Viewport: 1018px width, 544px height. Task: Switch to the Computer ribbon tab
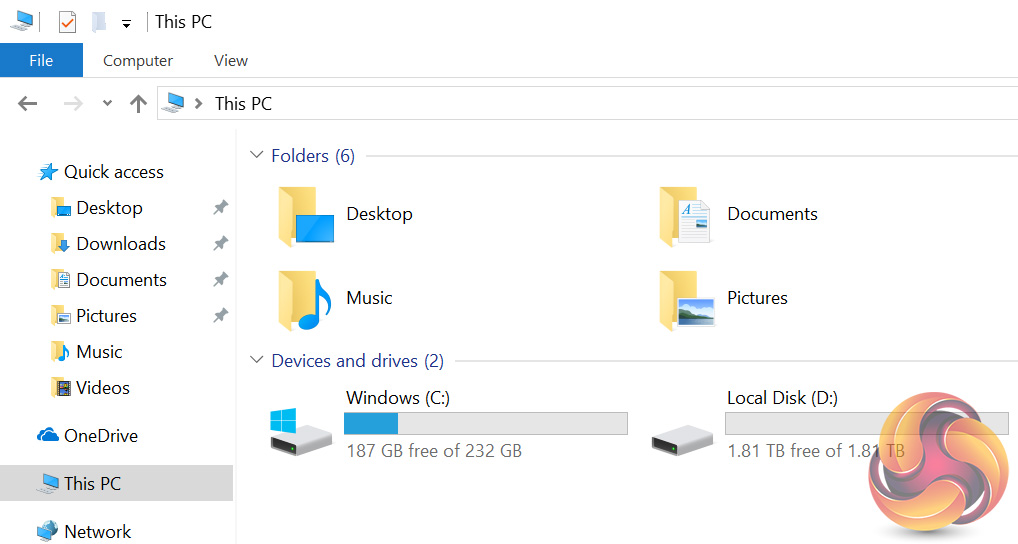[138, 60]
